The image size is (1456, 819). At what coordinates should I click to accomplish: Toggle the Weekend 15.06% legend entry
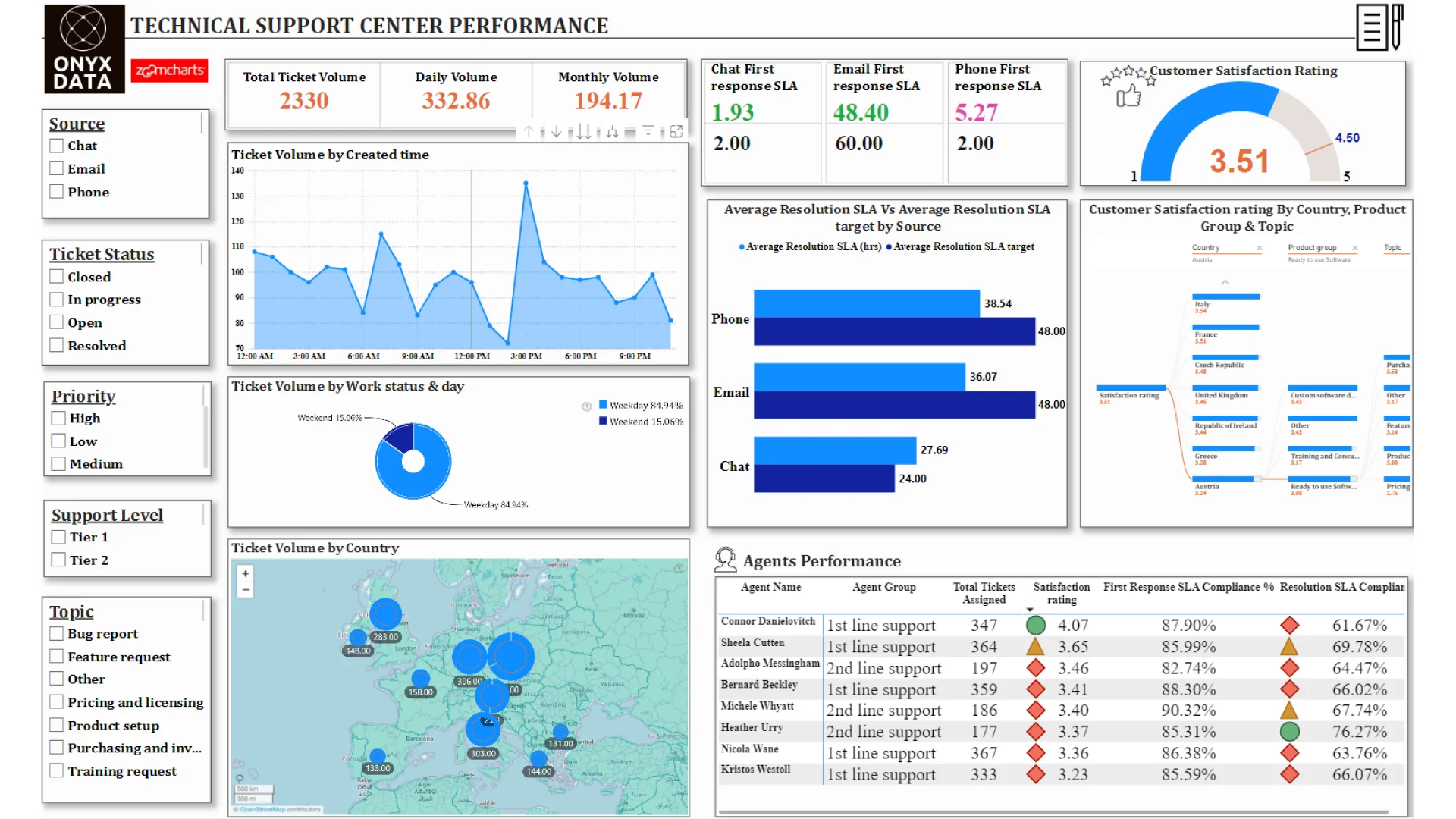pos(641,422)
